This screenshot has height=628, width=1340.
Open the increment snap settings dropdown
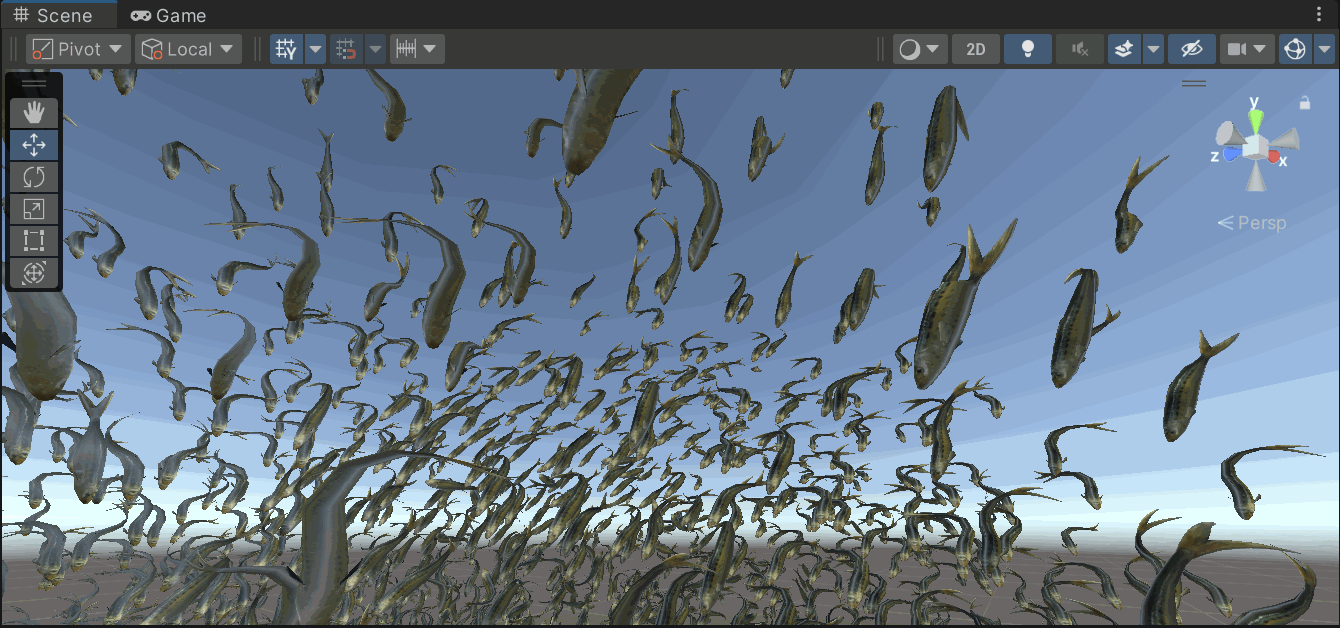pos(417,49)
